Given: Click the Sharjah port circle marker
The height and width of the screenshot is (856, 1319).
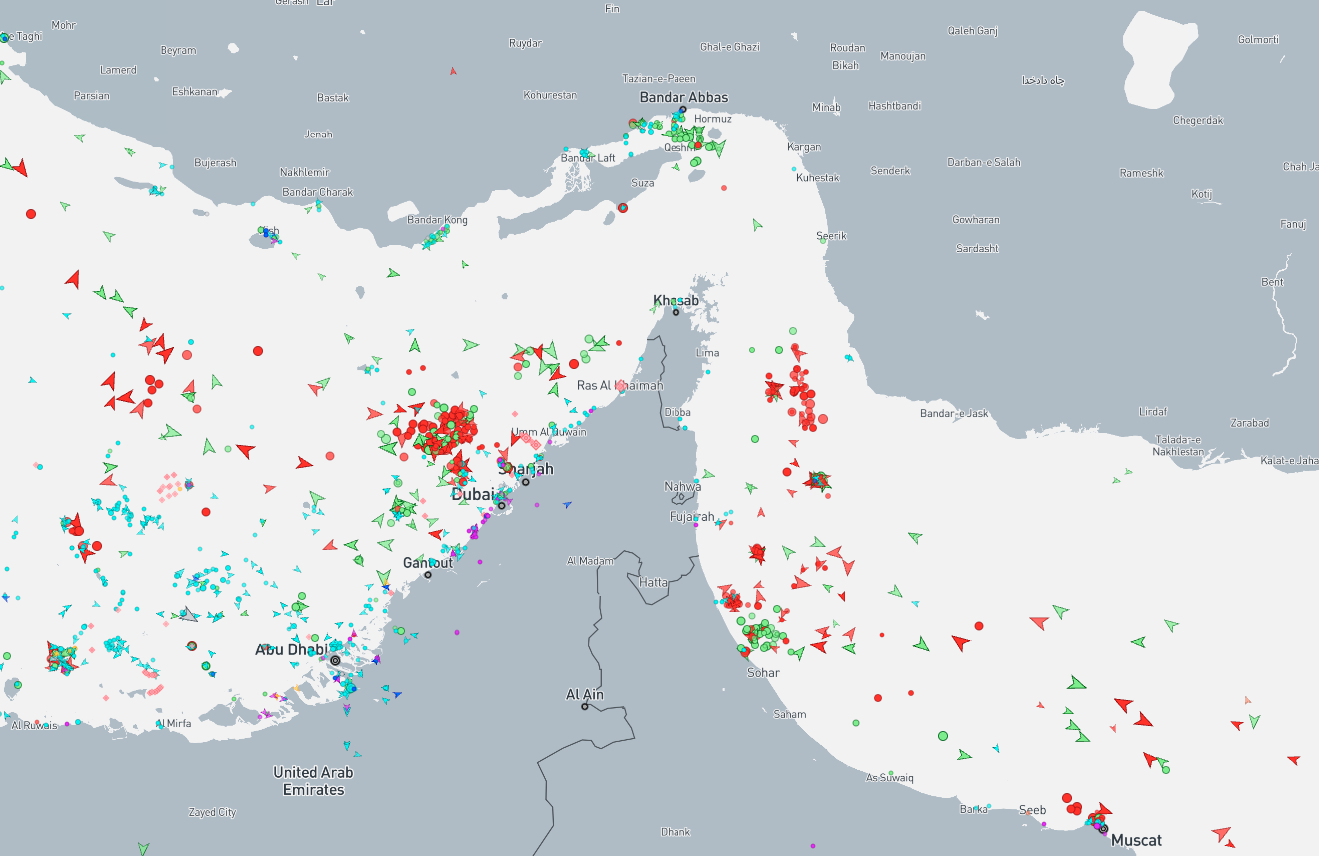Looking at the screenshot, I should click(526, 482).
